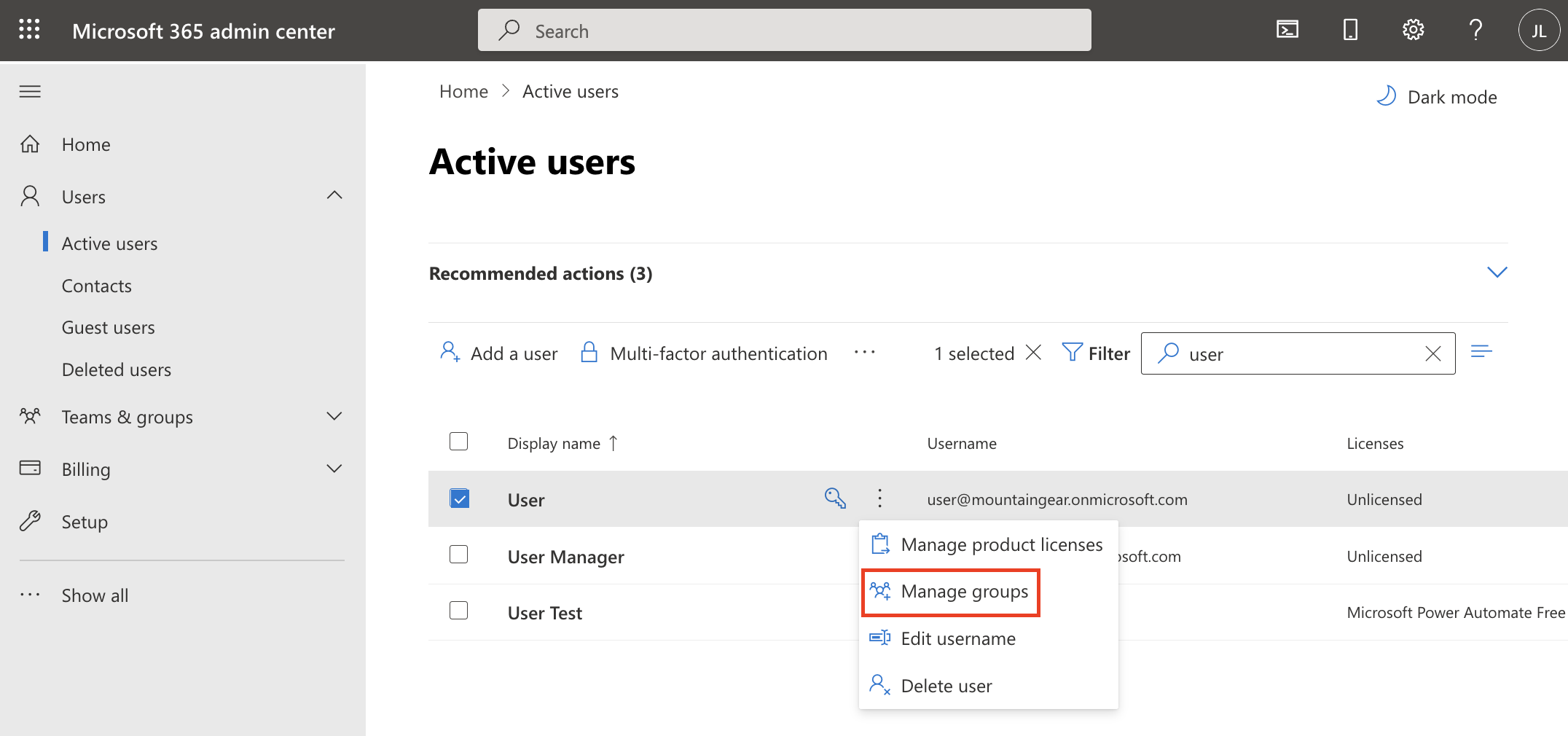Click the Teams & groups icon in sidebar
The width and height of the screenshot is (1568, 736).
coord(30,416)
